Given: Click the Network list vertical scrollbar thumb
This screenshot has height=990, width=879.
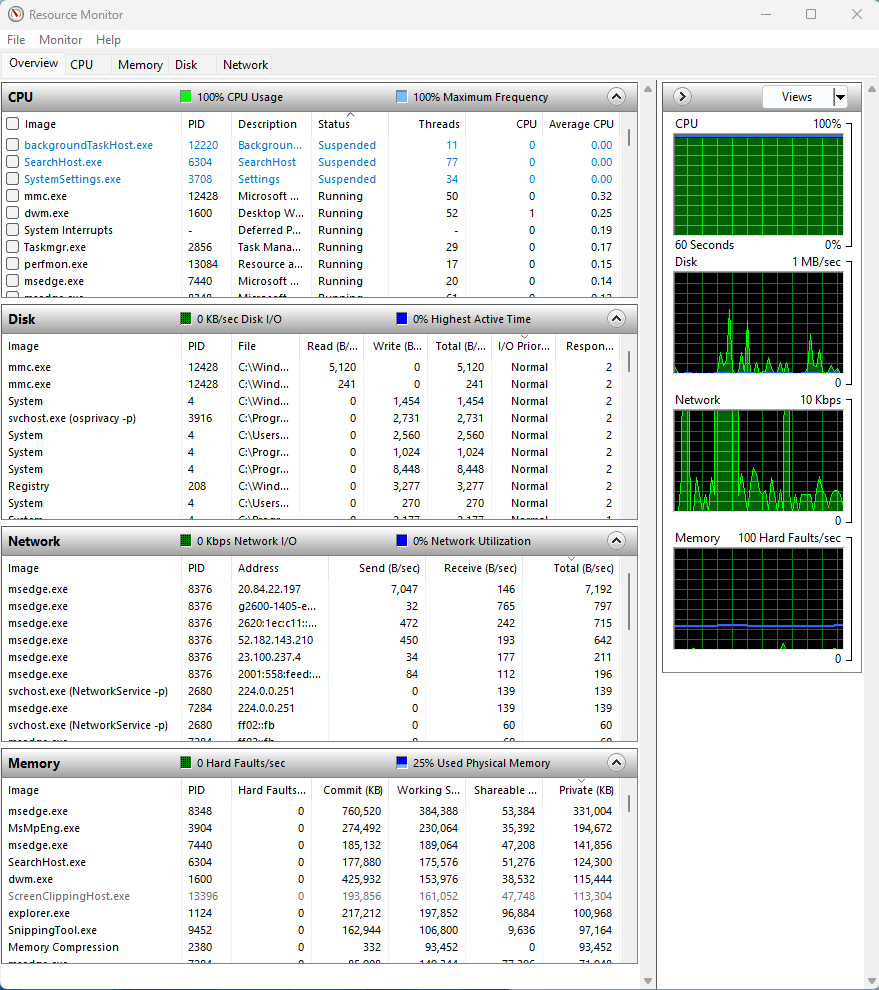Looking at the screenshot, I should click(629, 602).
